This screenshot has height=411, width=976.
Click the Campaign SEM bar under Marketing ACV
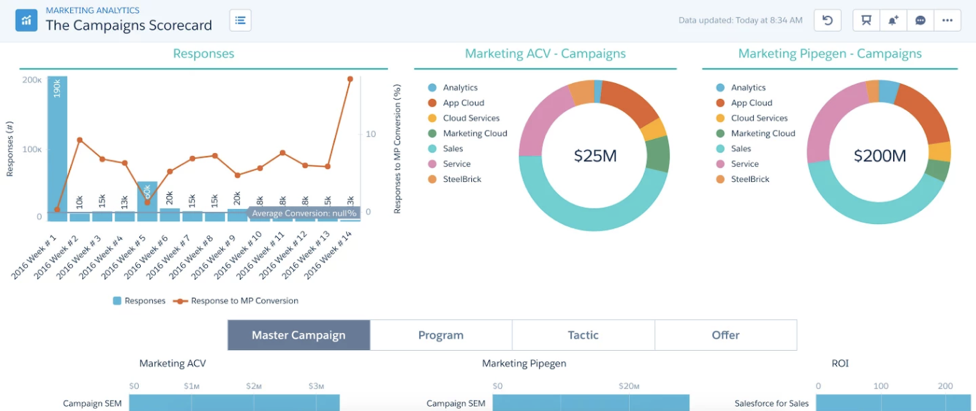(x=234, y=403)
